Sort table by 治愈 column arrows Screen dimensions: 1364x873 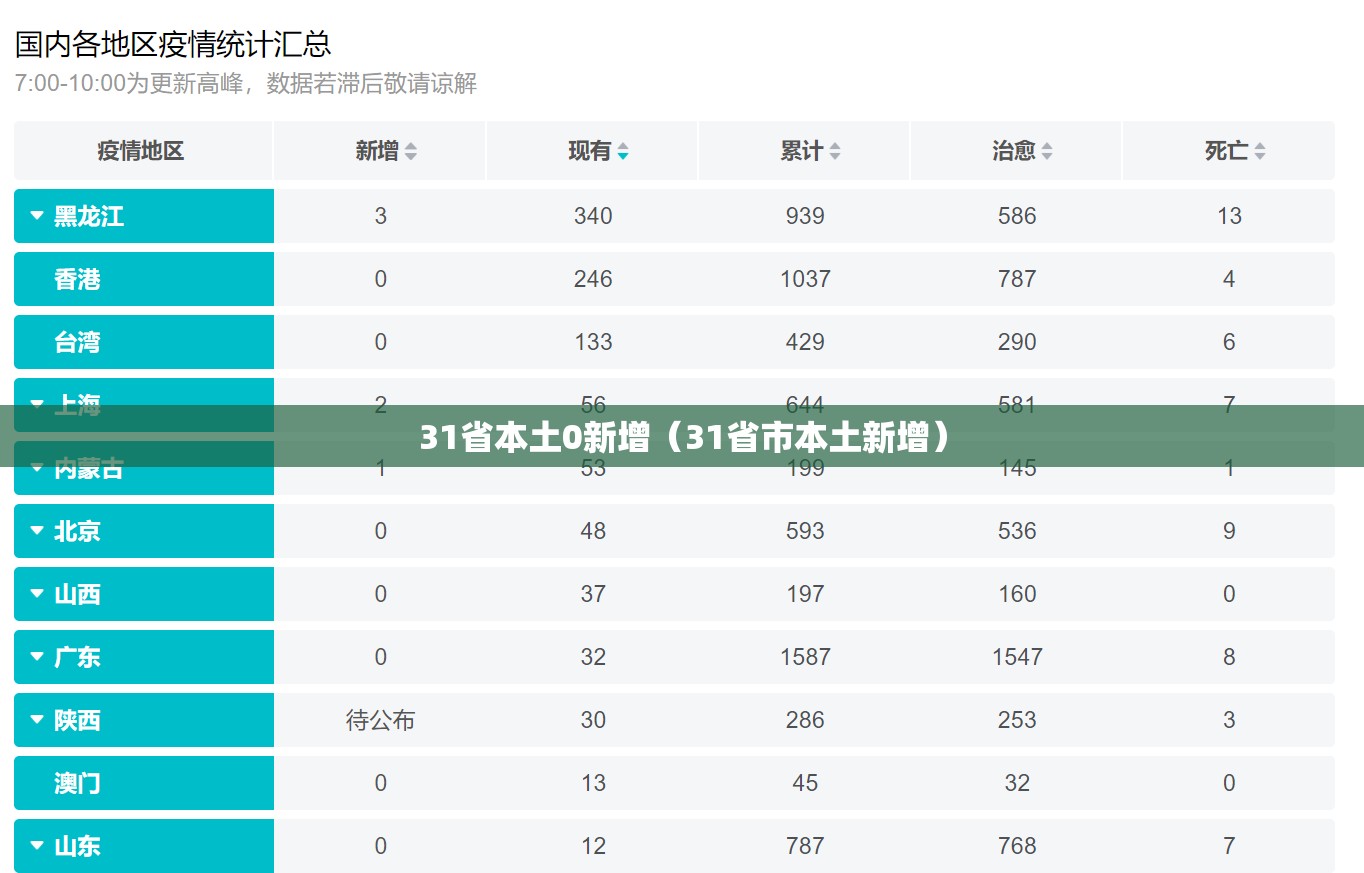tap(1047, 152)
